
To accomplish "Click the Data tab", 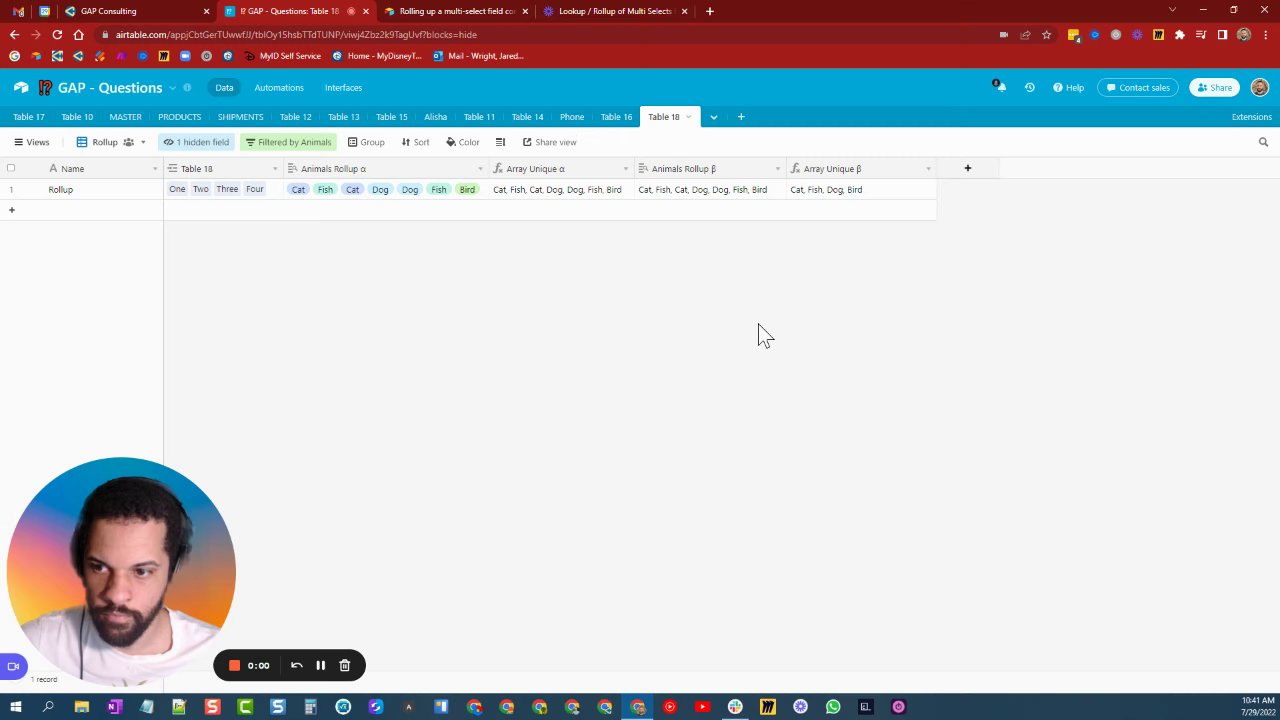I will (x=224, y=87).
